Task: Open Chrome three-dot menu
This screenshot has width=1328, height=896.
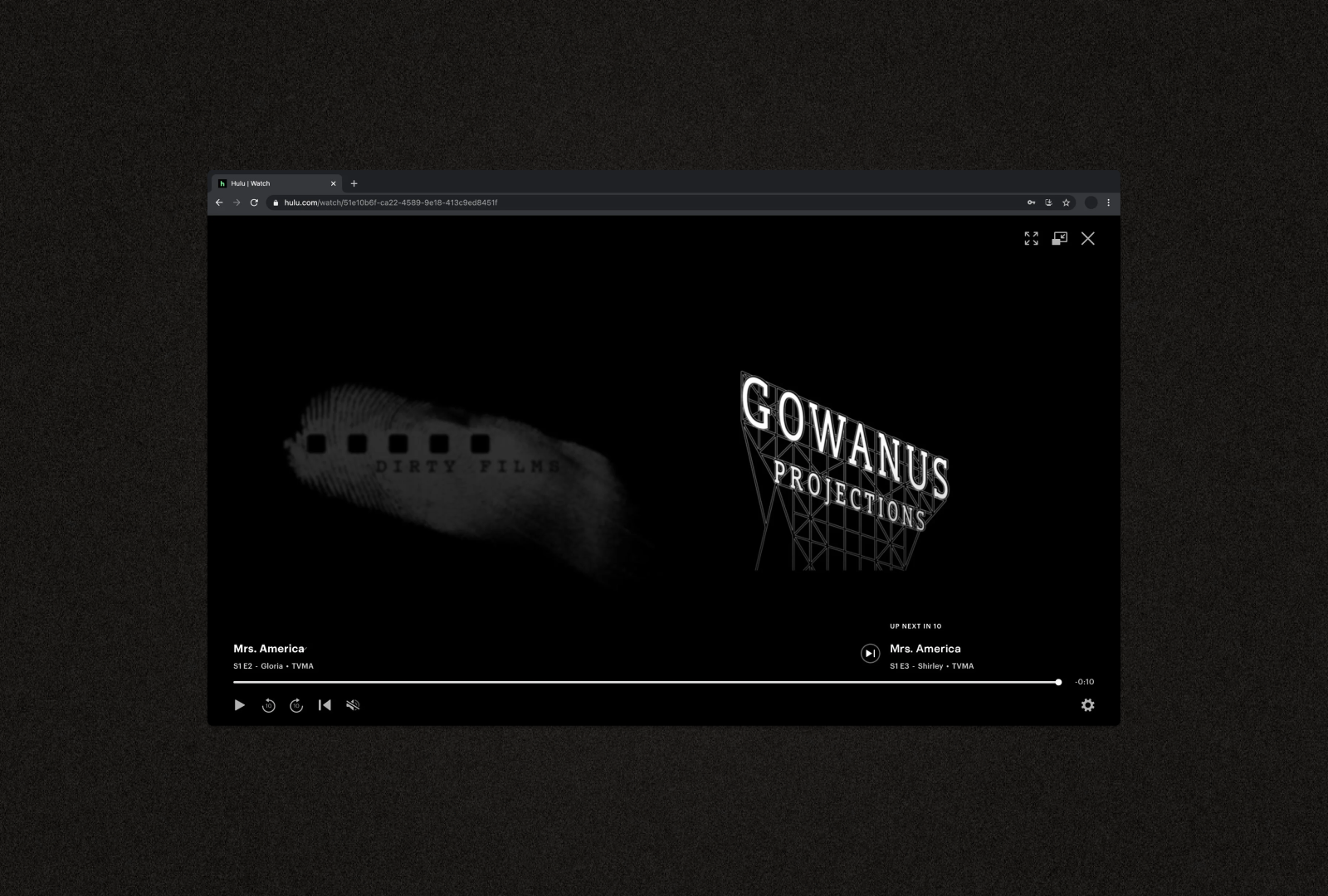Action: (1108, 202)
